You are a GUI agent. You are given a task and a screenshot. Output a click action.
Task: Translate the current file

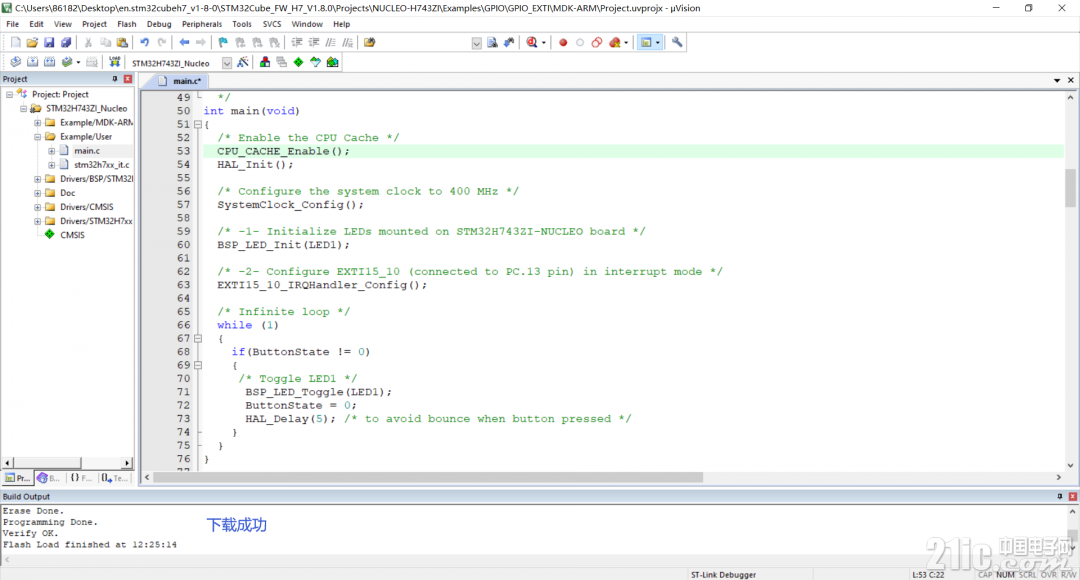[x=15, y=62]
